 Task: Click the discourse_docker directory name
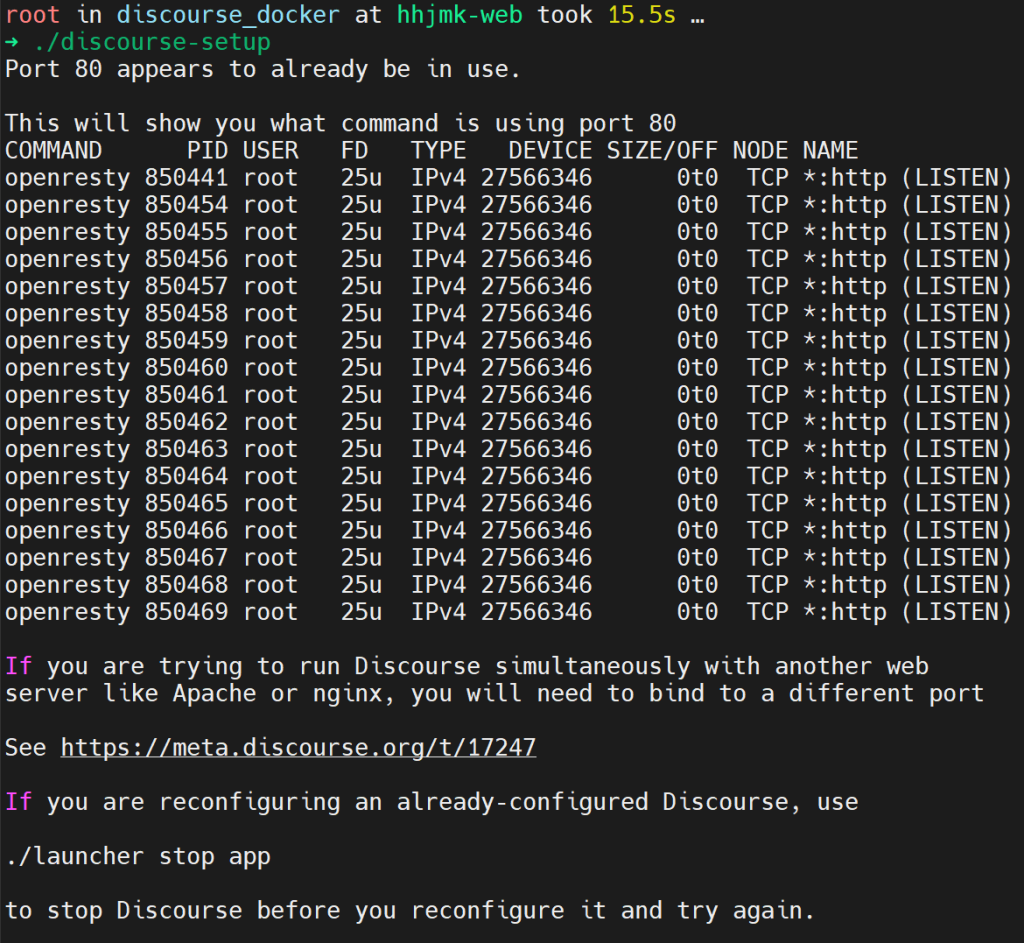(x=228, y=14)
